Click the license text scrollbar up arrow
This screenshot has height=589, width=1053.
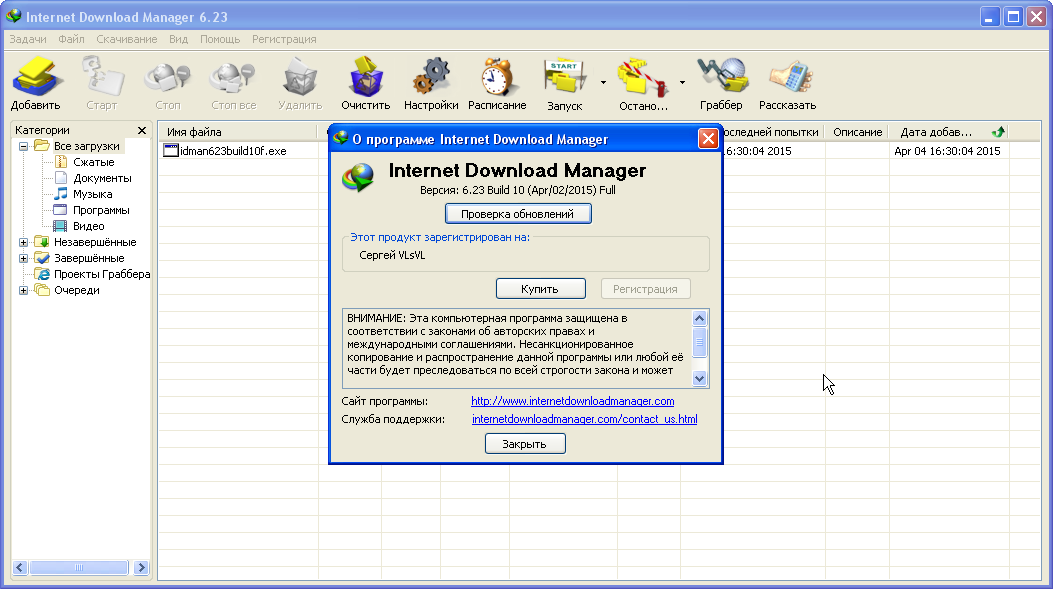coord(699,318)
